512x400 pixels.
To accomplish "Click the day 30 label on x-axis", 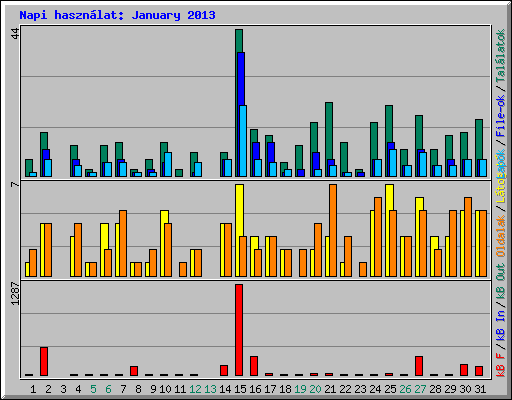I will click(x=465, y=389).
